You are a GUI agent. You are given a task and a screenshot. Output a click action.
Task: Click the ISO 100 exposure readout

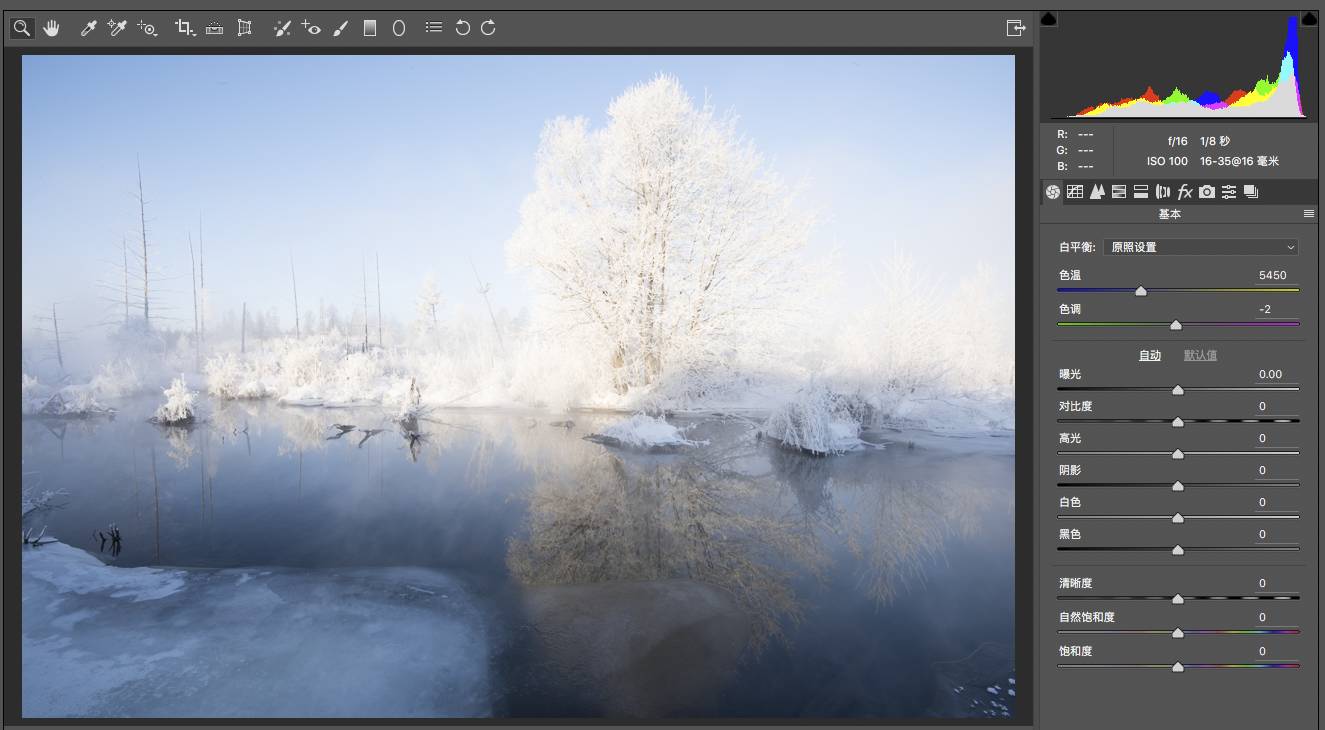click(1167, 161)
